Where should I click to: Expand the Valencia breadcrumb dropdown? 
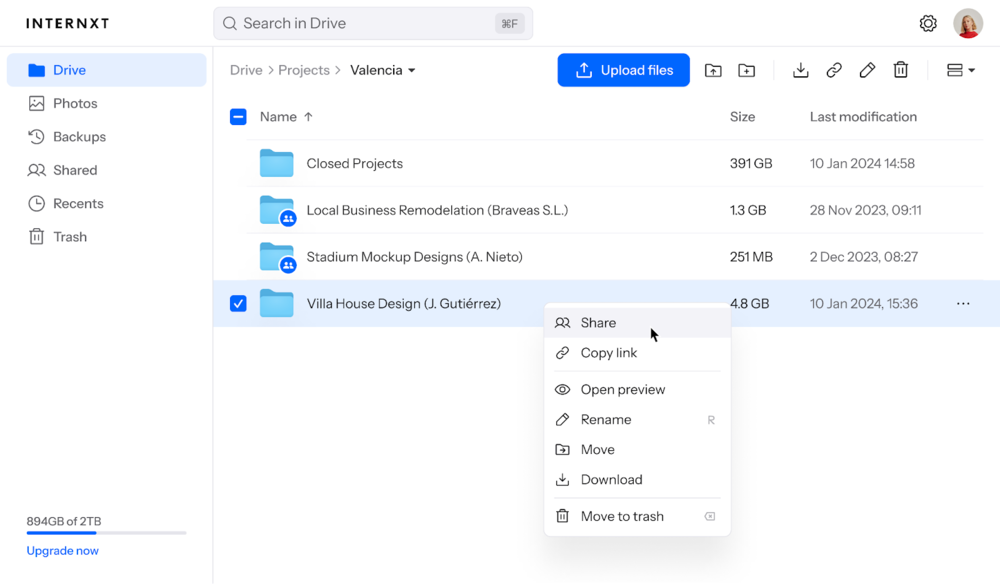[x=383, y=70]
